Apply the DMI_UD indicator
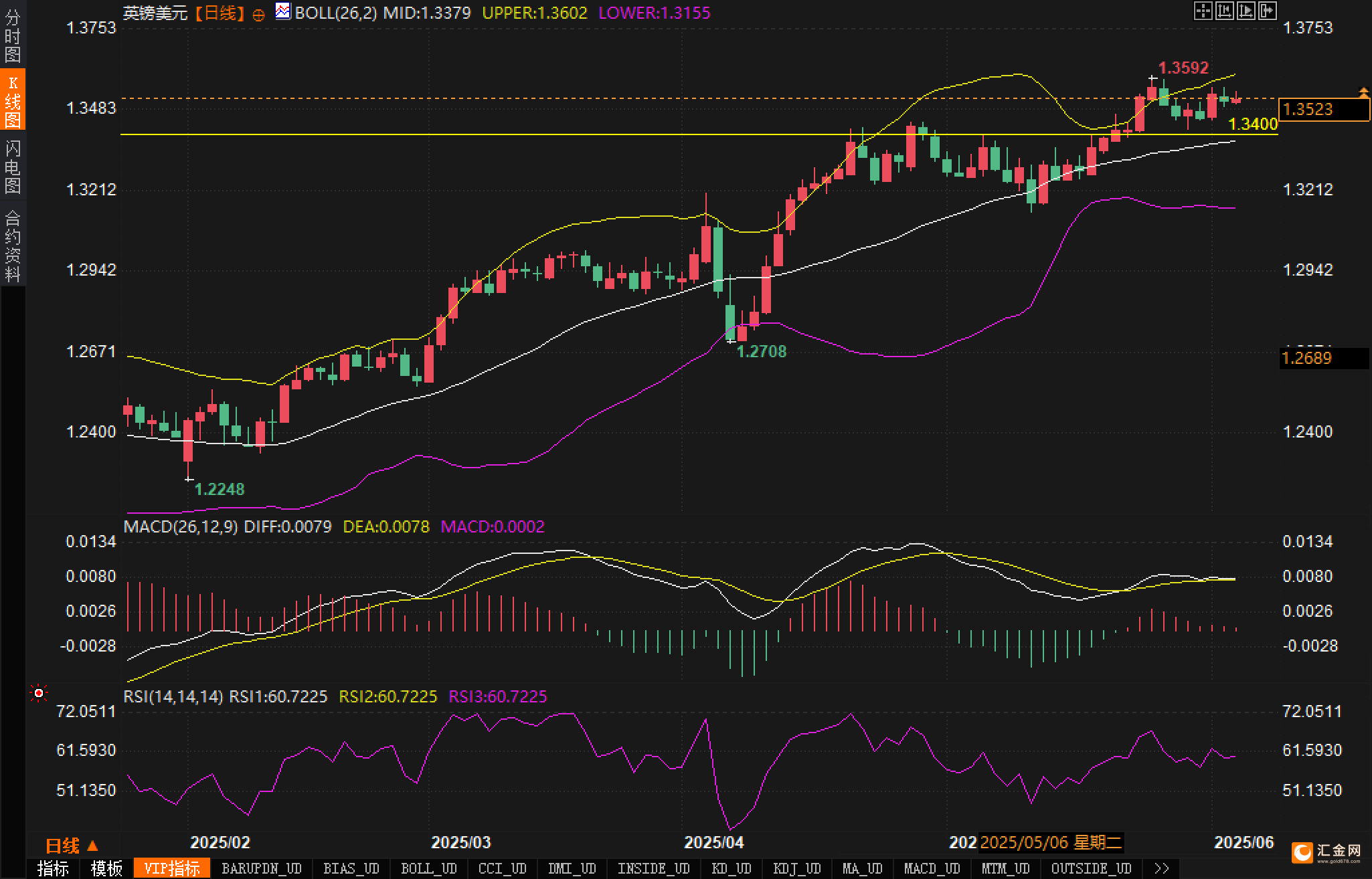 (x=572, y=868)
